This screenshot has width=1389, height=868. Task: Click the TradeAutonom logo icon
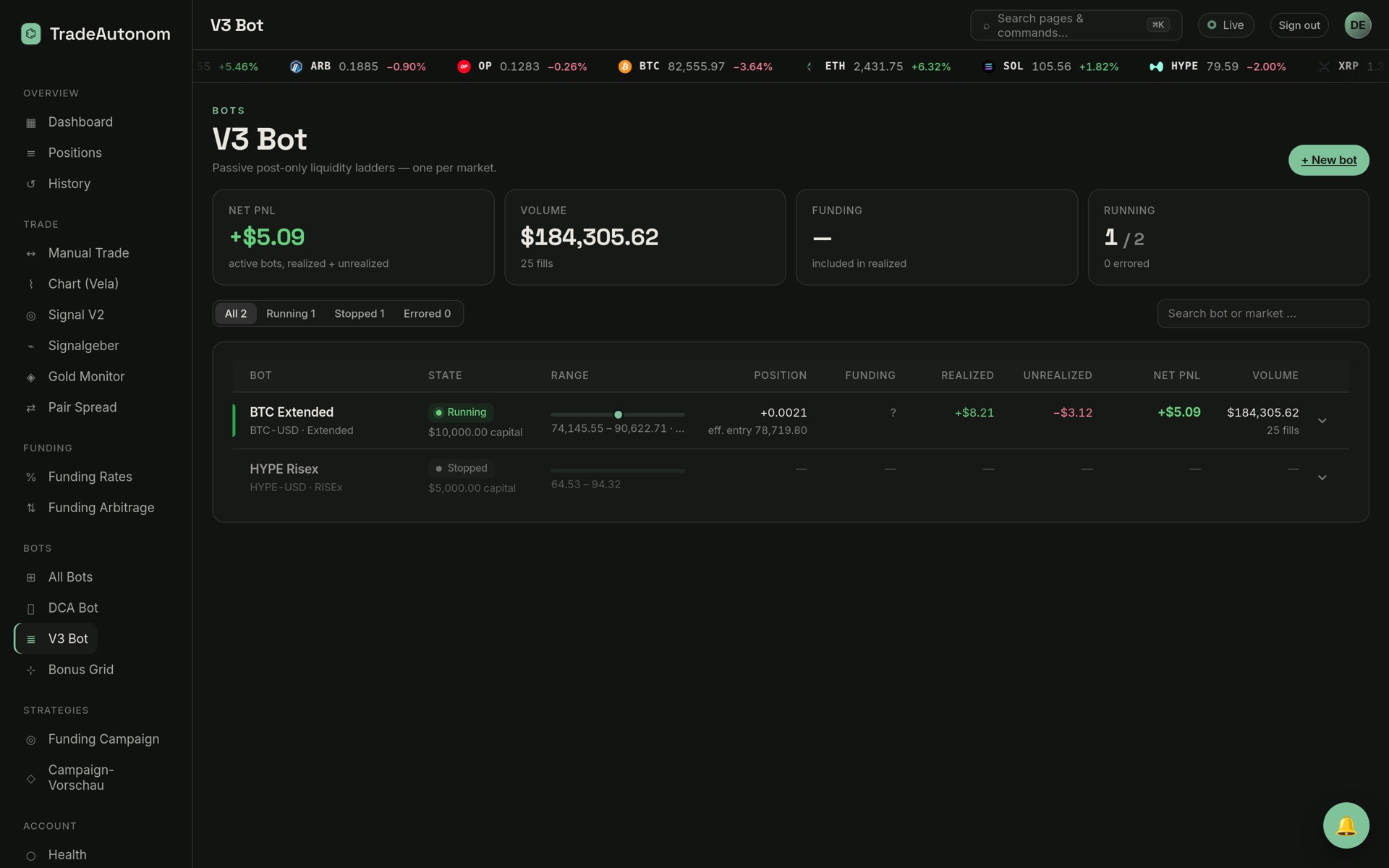click(x=31, y=34)
